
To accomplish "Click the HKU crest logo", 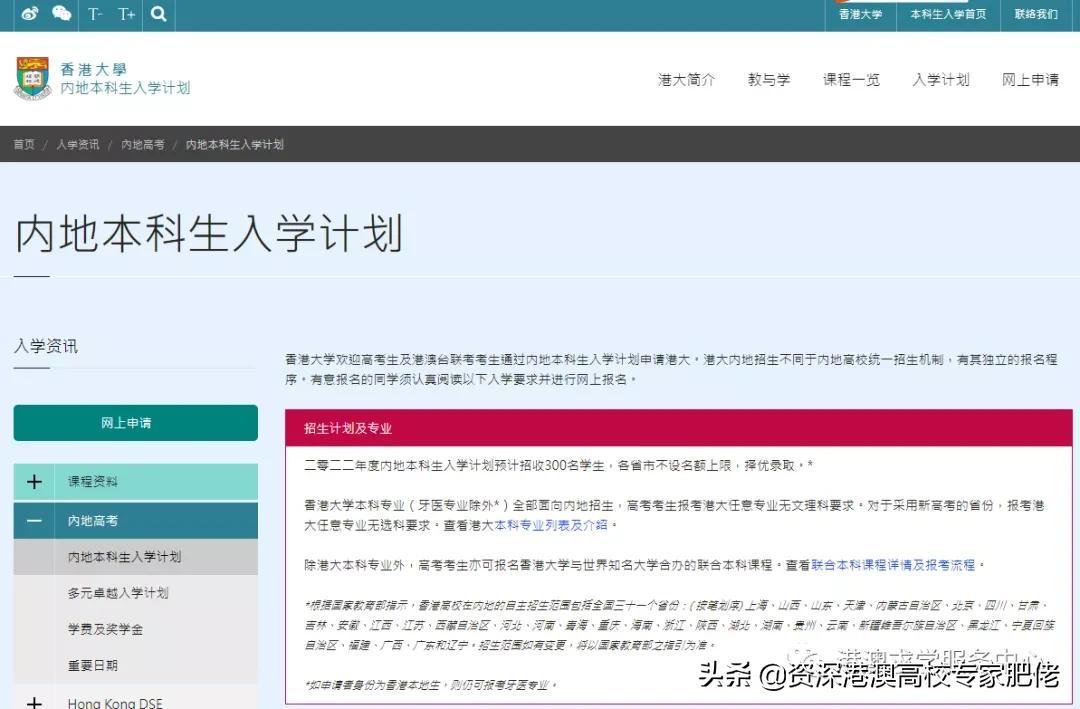I will click(32, 79).
